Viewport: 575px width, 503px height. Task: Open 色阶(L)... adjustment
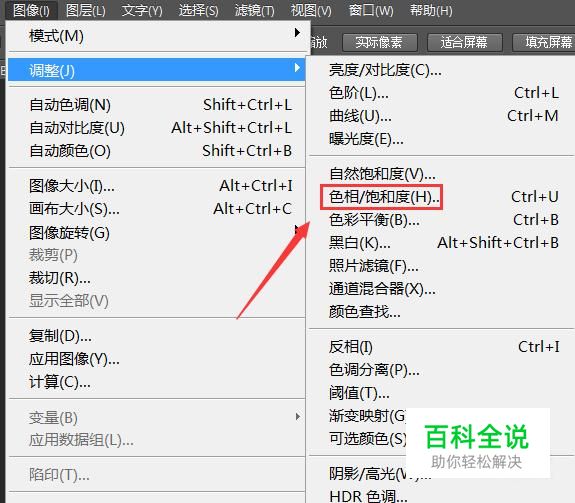click(x=442, y=93)
